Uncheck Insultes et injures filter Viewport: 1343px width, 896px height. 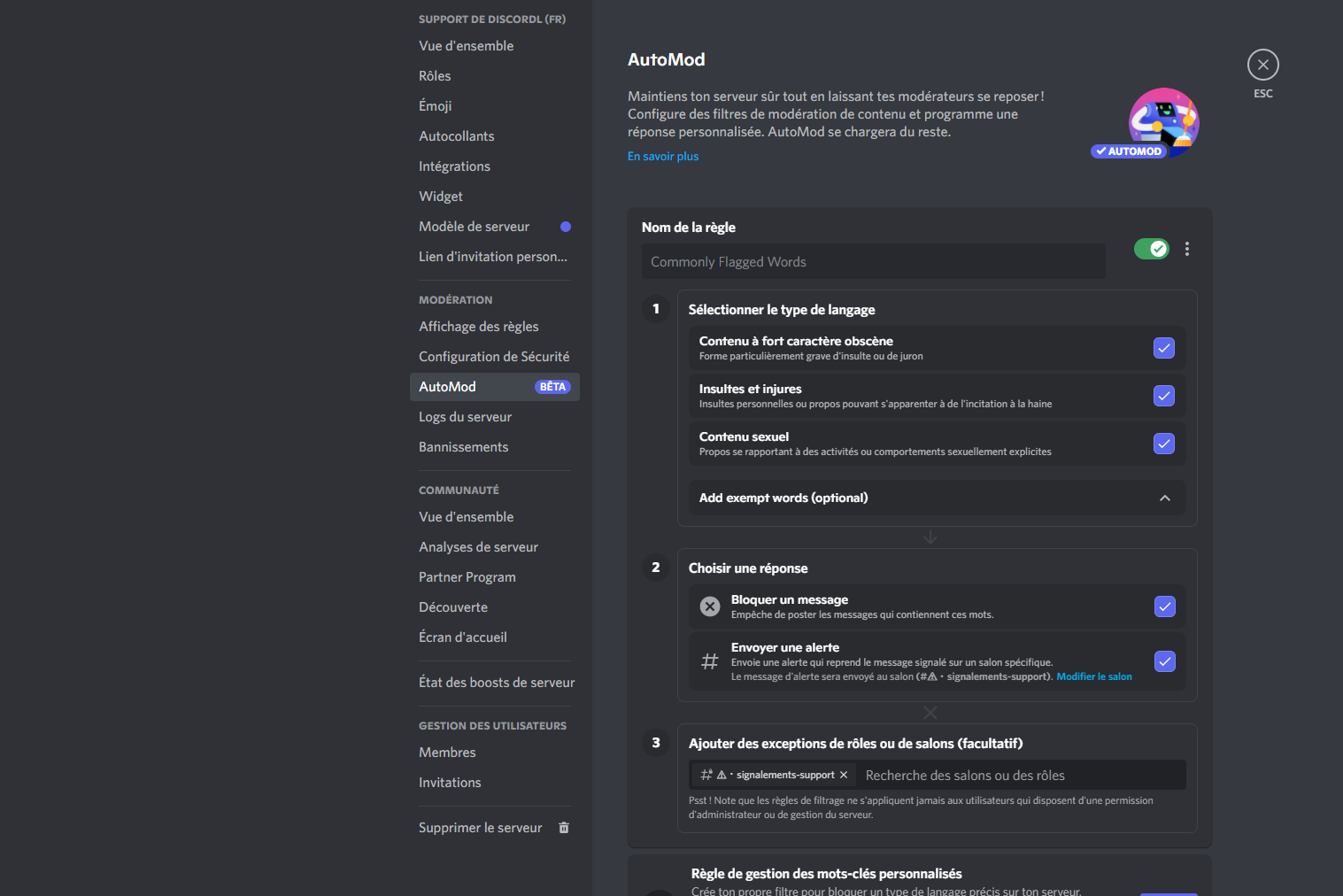tap(1163, 396)
